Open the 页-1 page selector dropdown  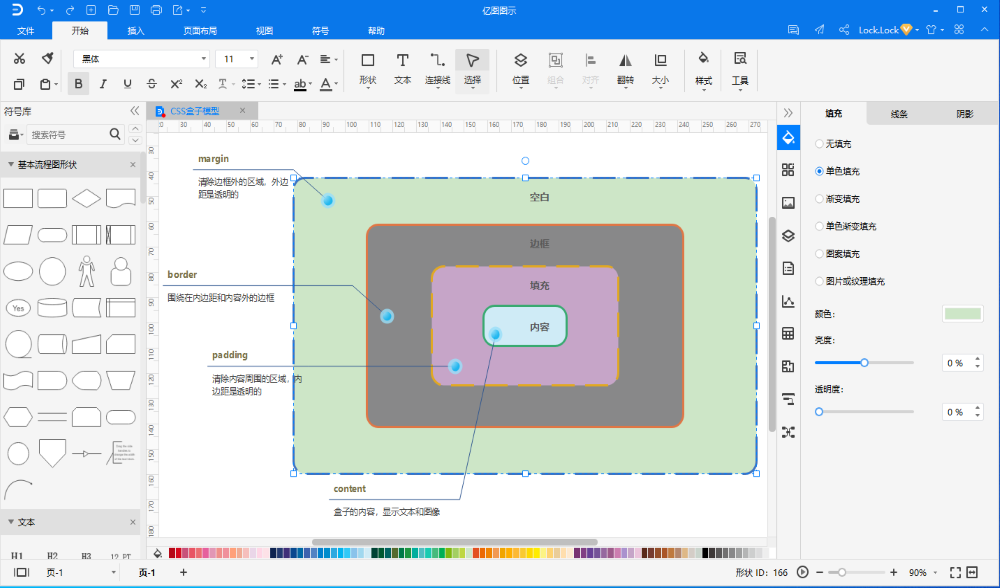(81, 573)
